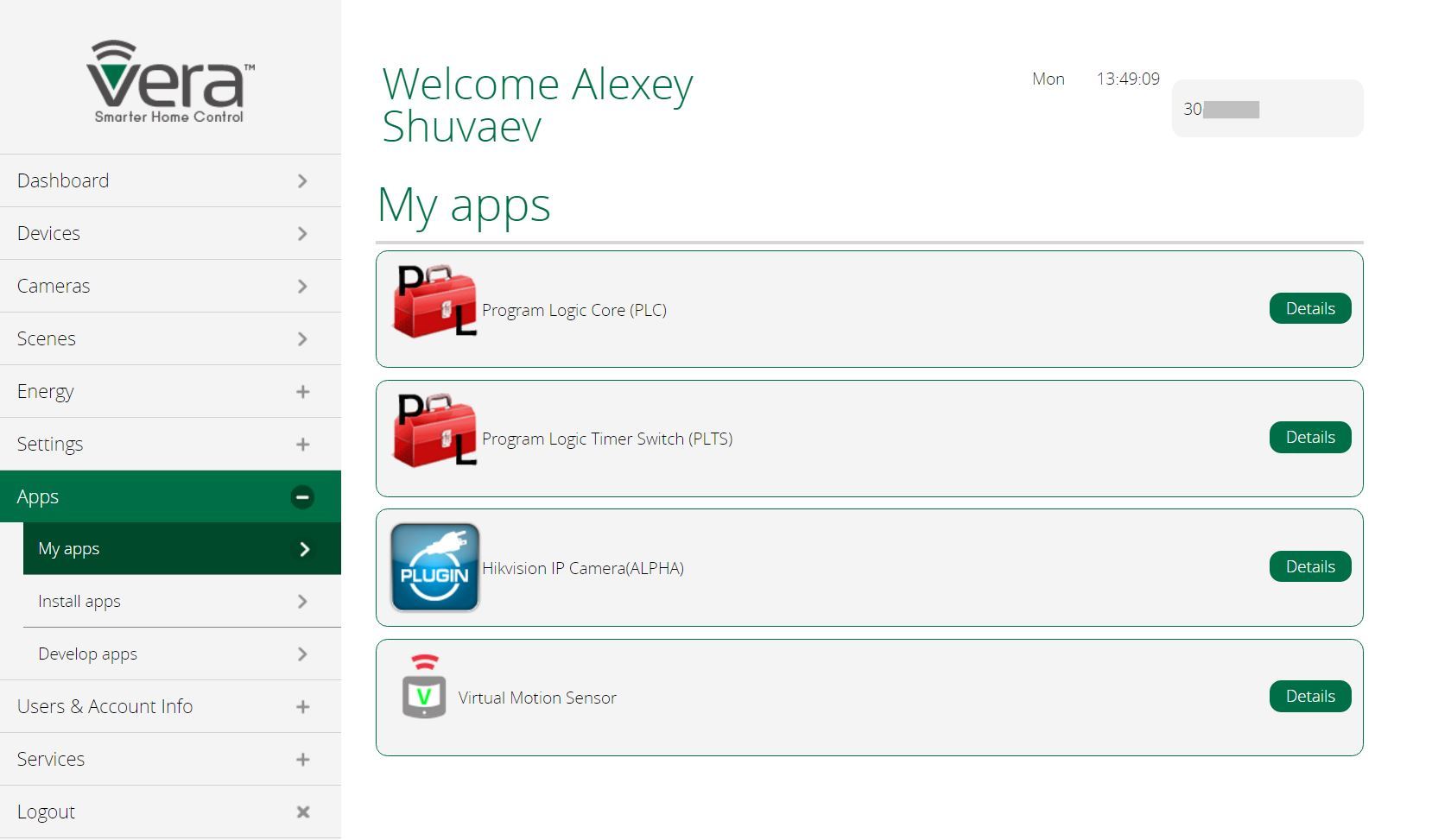The width and height of the screenshot is (1432, 840).
Task: Expand the Services section plus icon
Action: (302, 760)
